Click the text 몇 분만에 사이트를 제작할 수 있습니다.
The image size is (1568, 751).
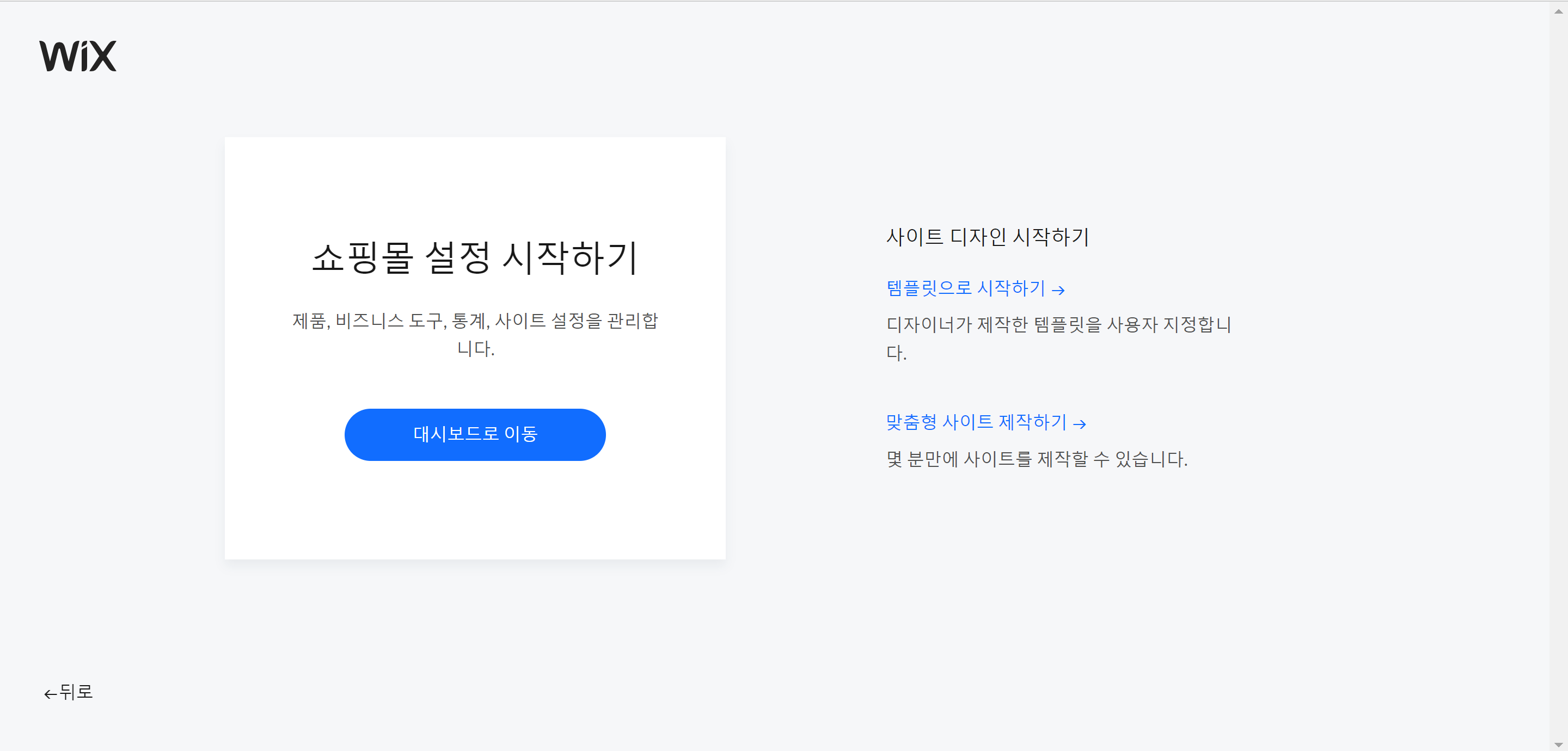(1037, 459)
